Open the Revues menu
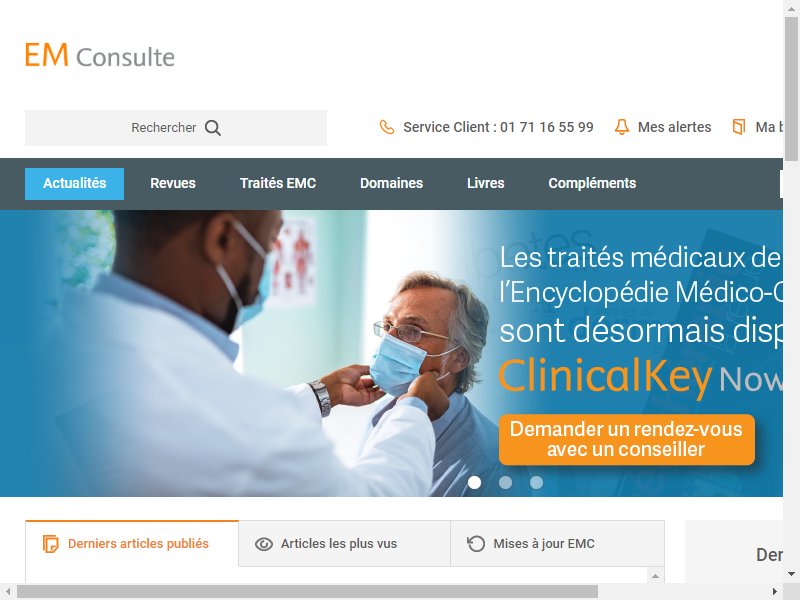Image resolution: width=800 pixels, height=600 pixels. click(173, 183)
